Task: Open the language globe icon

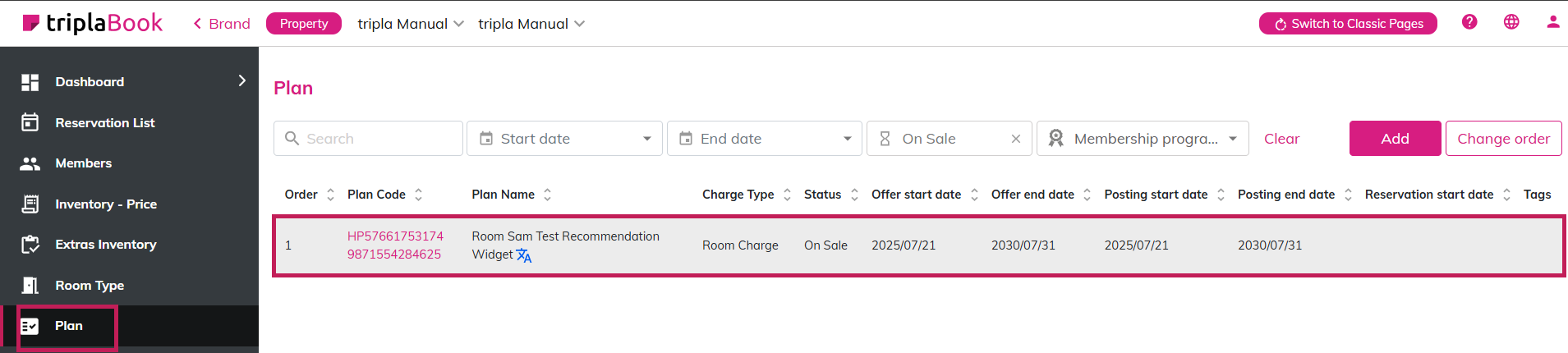Action: (x=1511, y=22)
